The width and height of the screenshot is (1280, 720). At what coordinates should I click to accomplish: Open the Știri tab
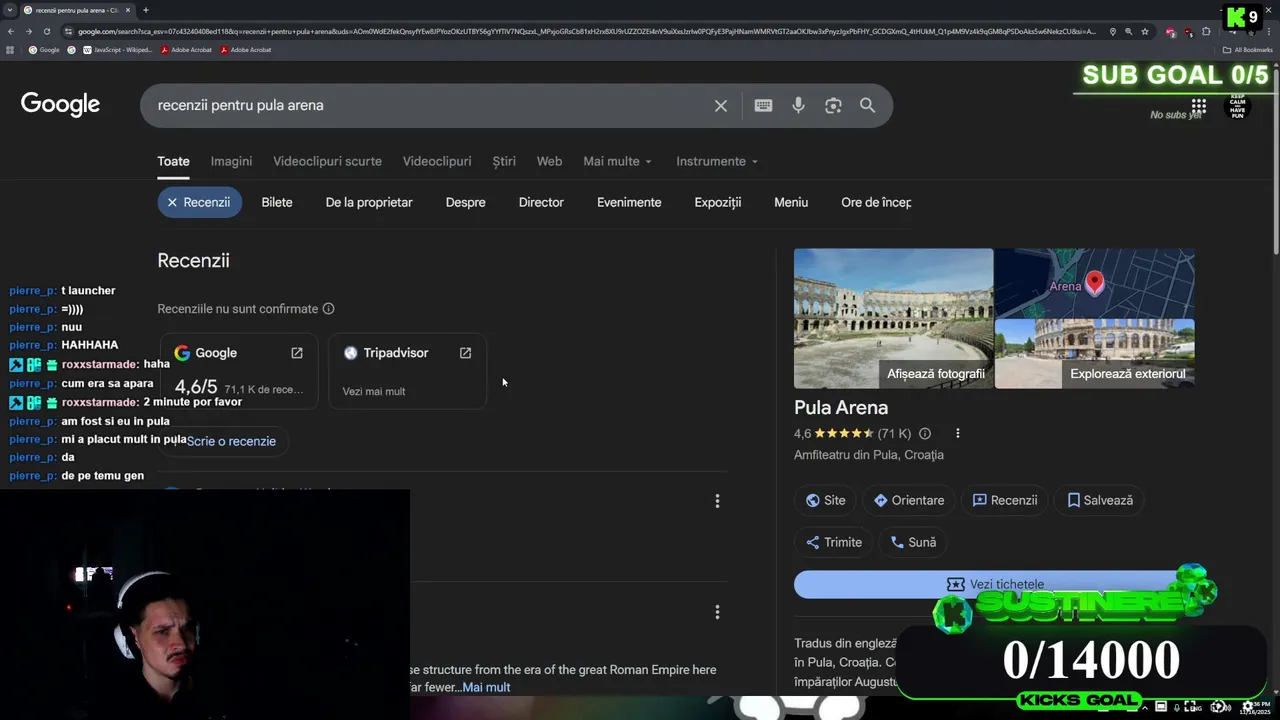504,161
